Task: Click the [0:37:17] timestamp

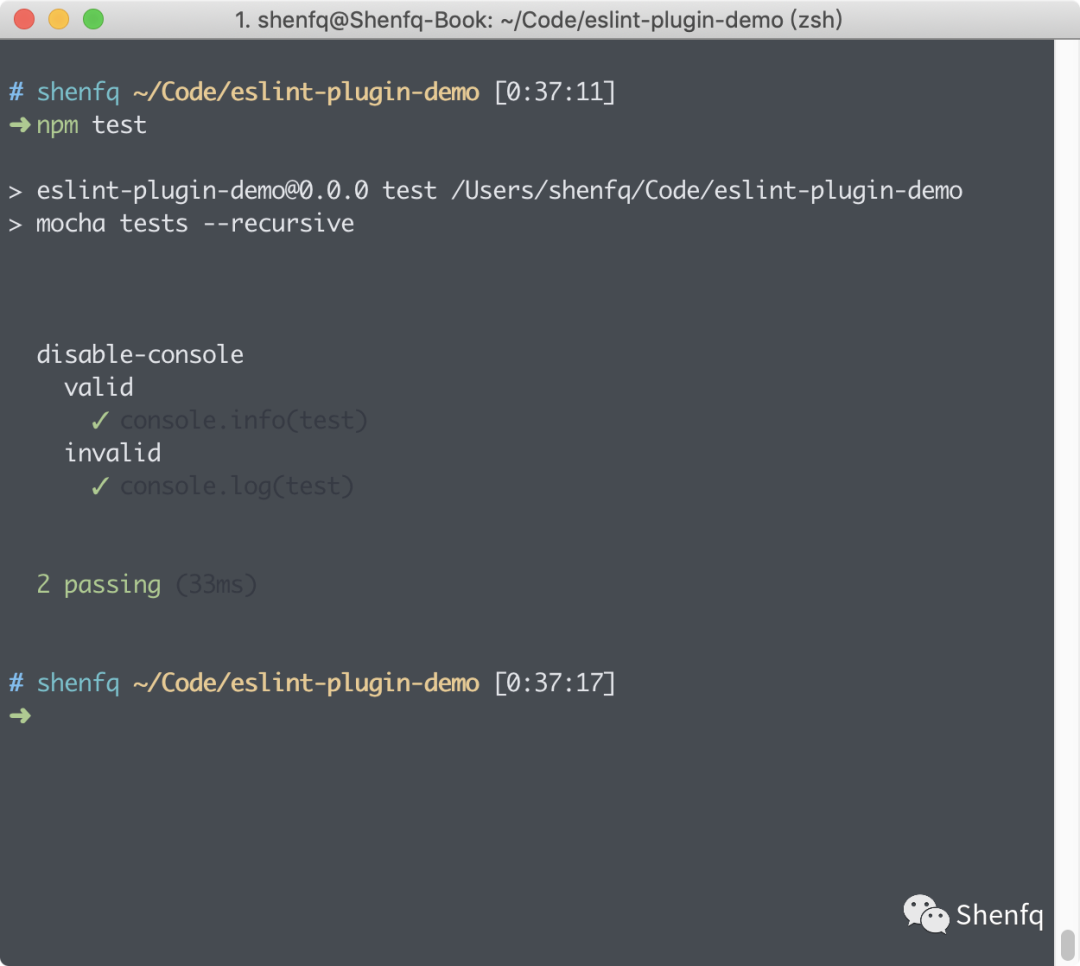Action: (x=555, y=683)
